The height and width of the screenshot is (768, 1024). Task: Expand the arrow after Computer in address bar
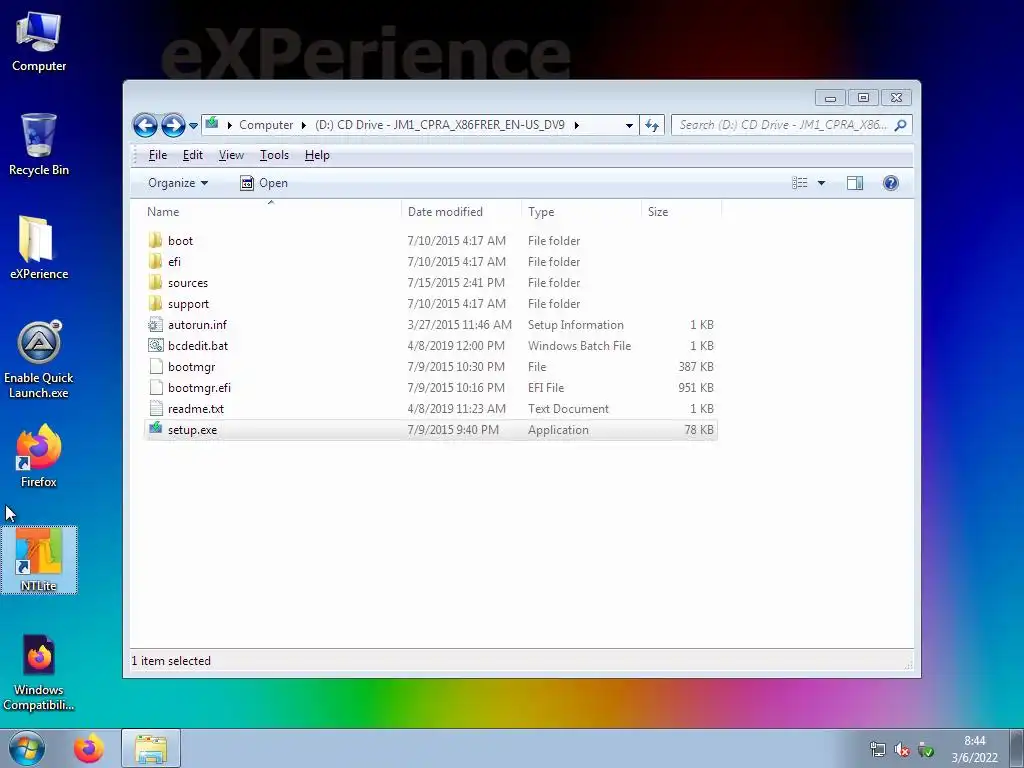304,125
